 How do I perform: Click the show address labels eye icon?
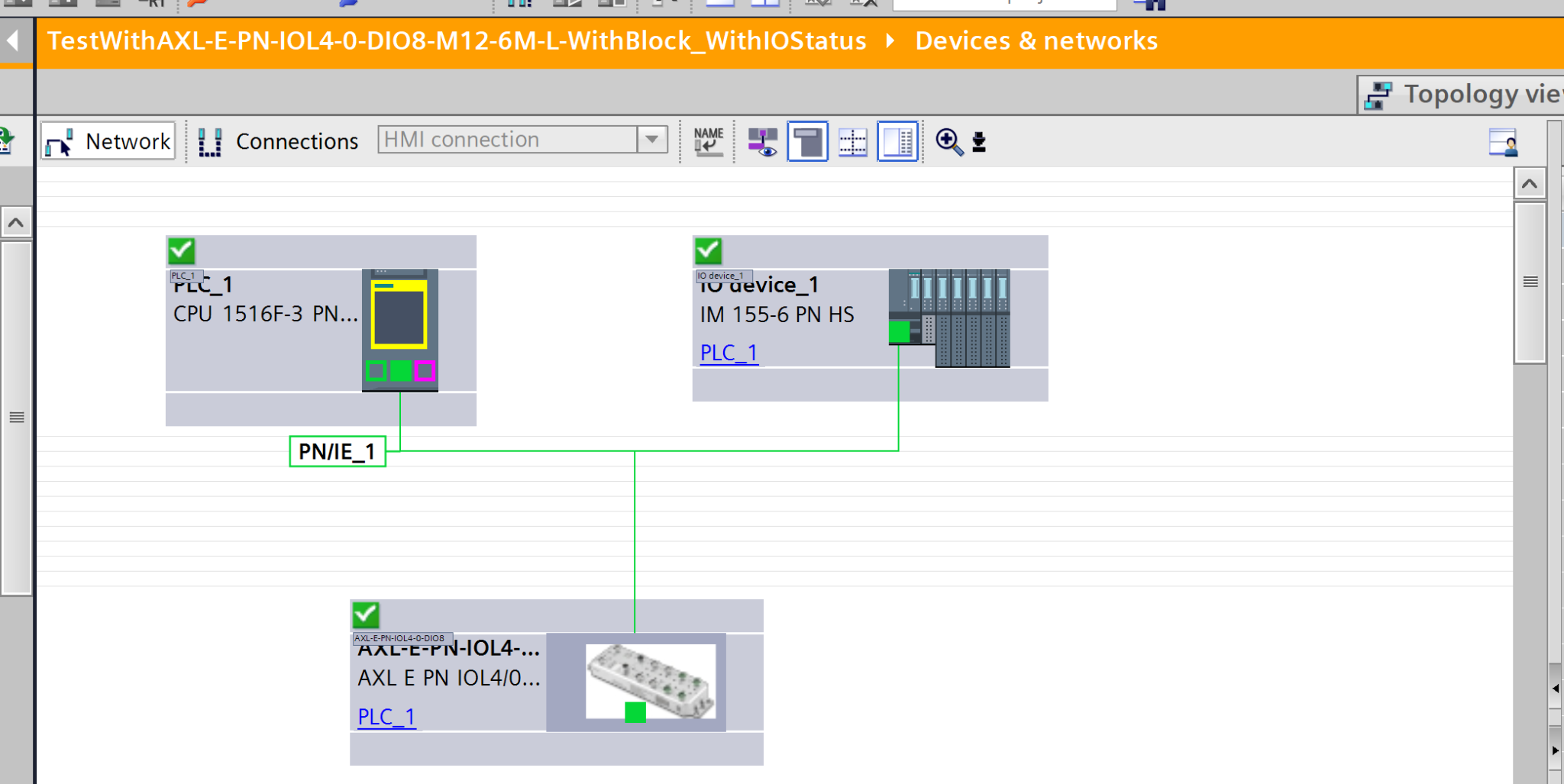[762, 142]
